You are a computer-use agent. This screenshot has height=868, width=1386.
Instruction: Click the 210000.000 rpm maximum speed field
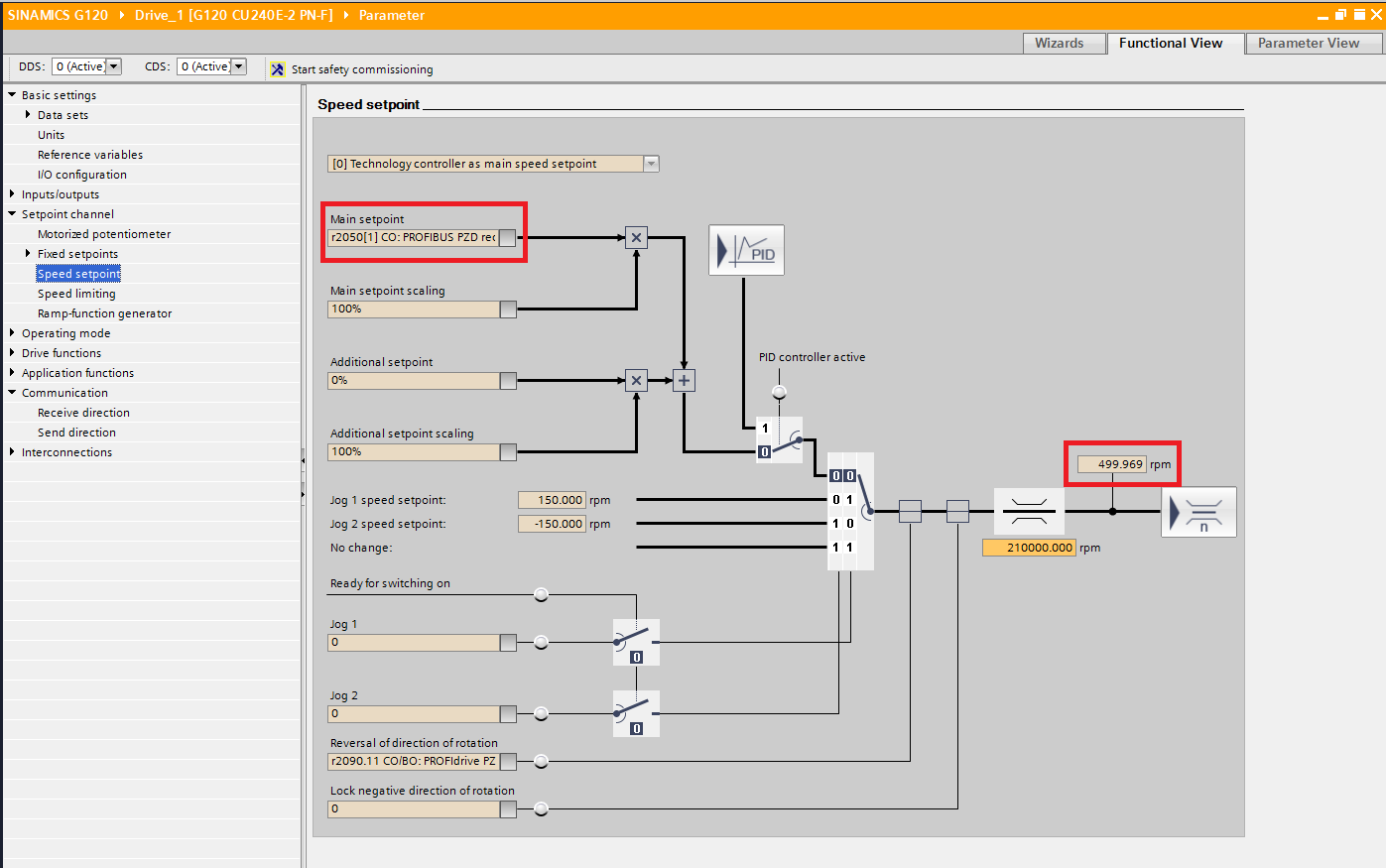click(x=1029, y=548)
